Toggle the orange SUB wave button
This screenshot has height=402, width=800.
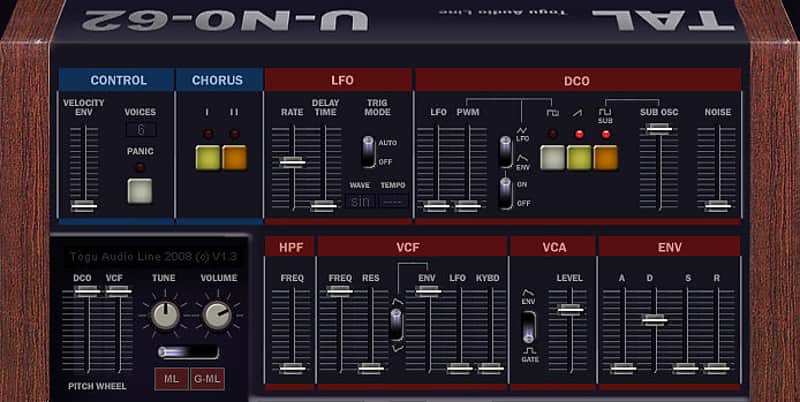606,158
